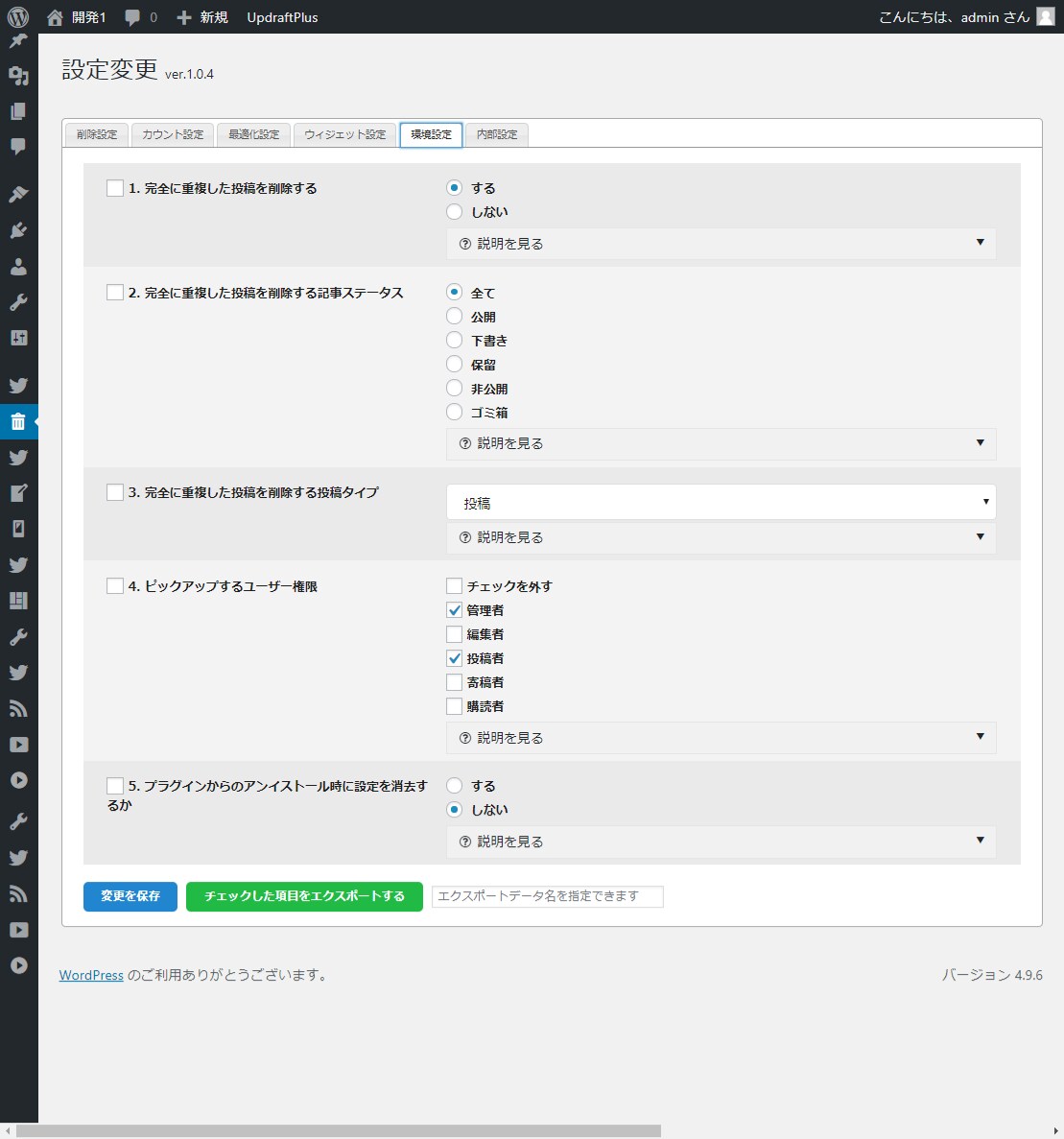Click the Twitter bird icon just below the smartphone icon

[18, 564]
